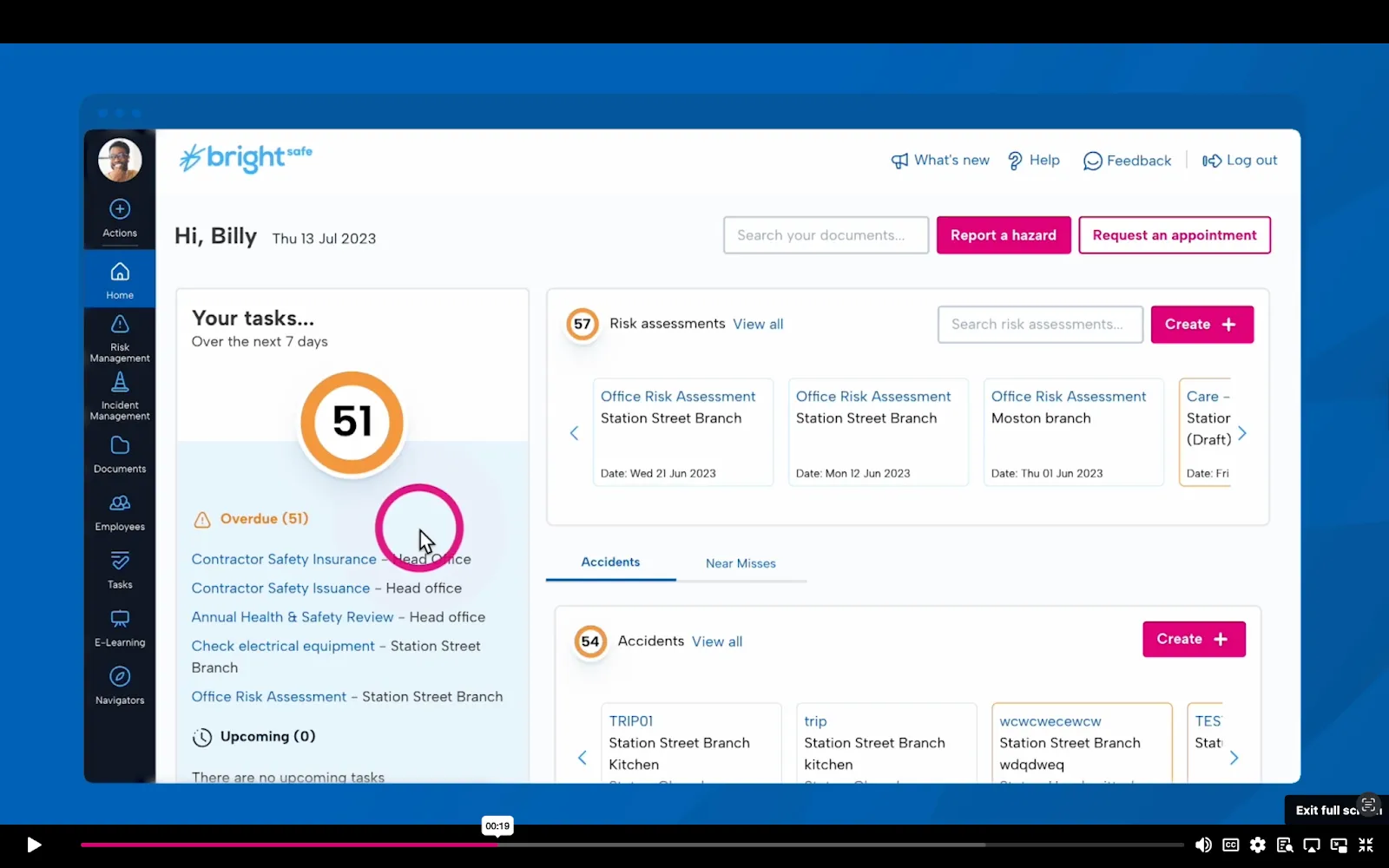This screenshot has height=868, width=1389.
Task: Open Employees in the sidebar
Action: 120,512
